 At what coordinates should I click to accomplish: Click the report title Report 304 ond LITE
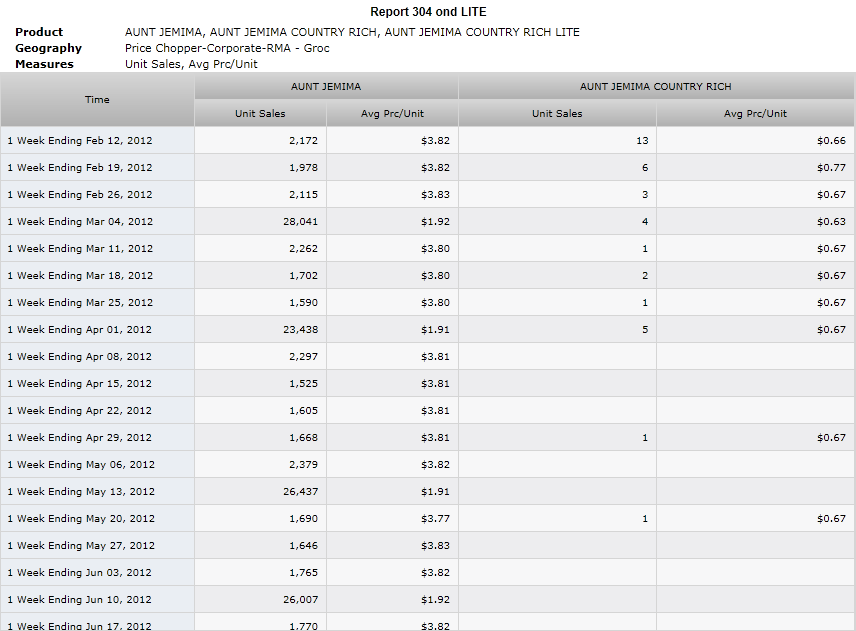[x=428, y=12]
